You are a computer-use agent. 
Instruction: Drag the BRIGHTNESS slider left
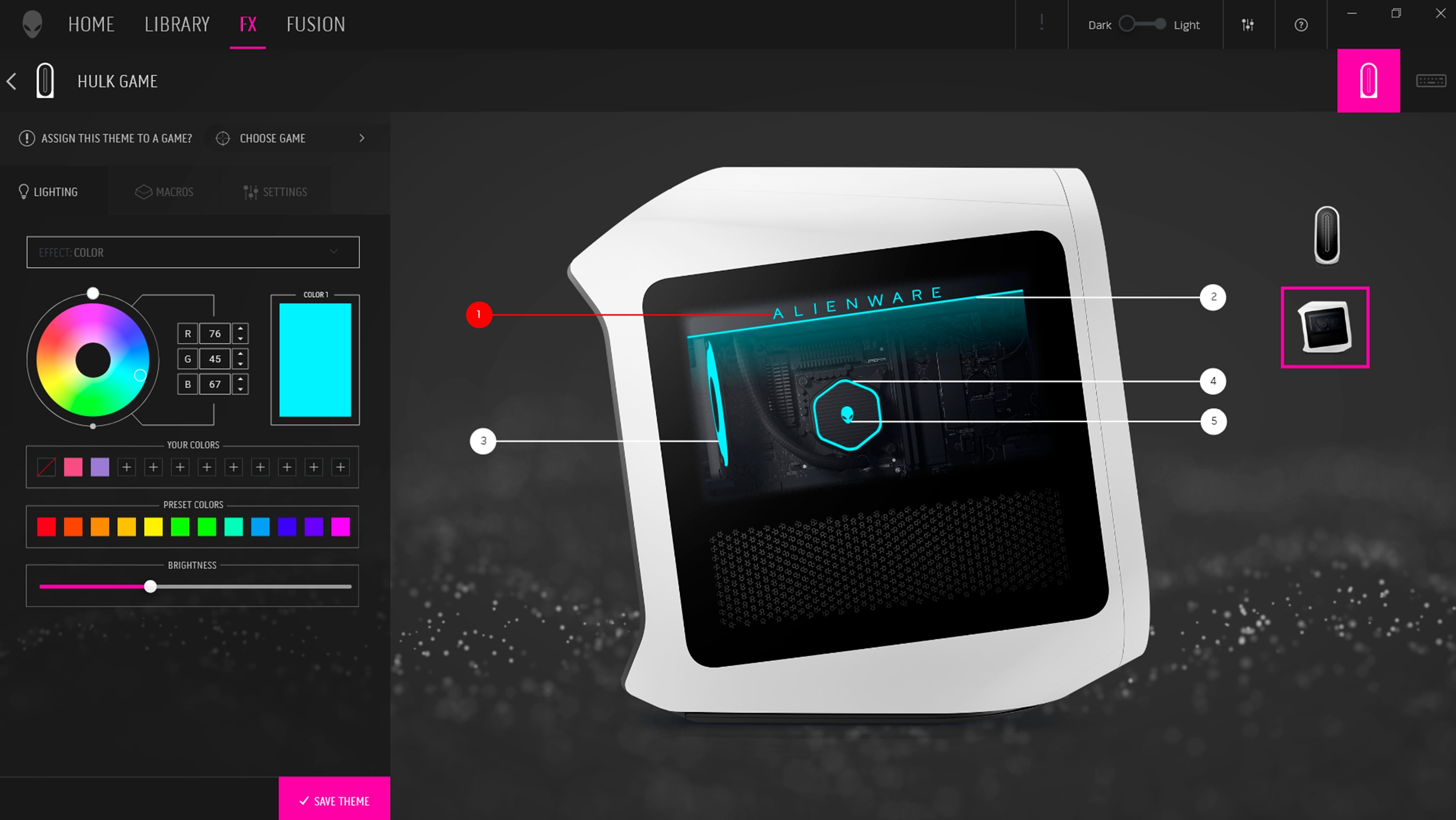[150, 587]
